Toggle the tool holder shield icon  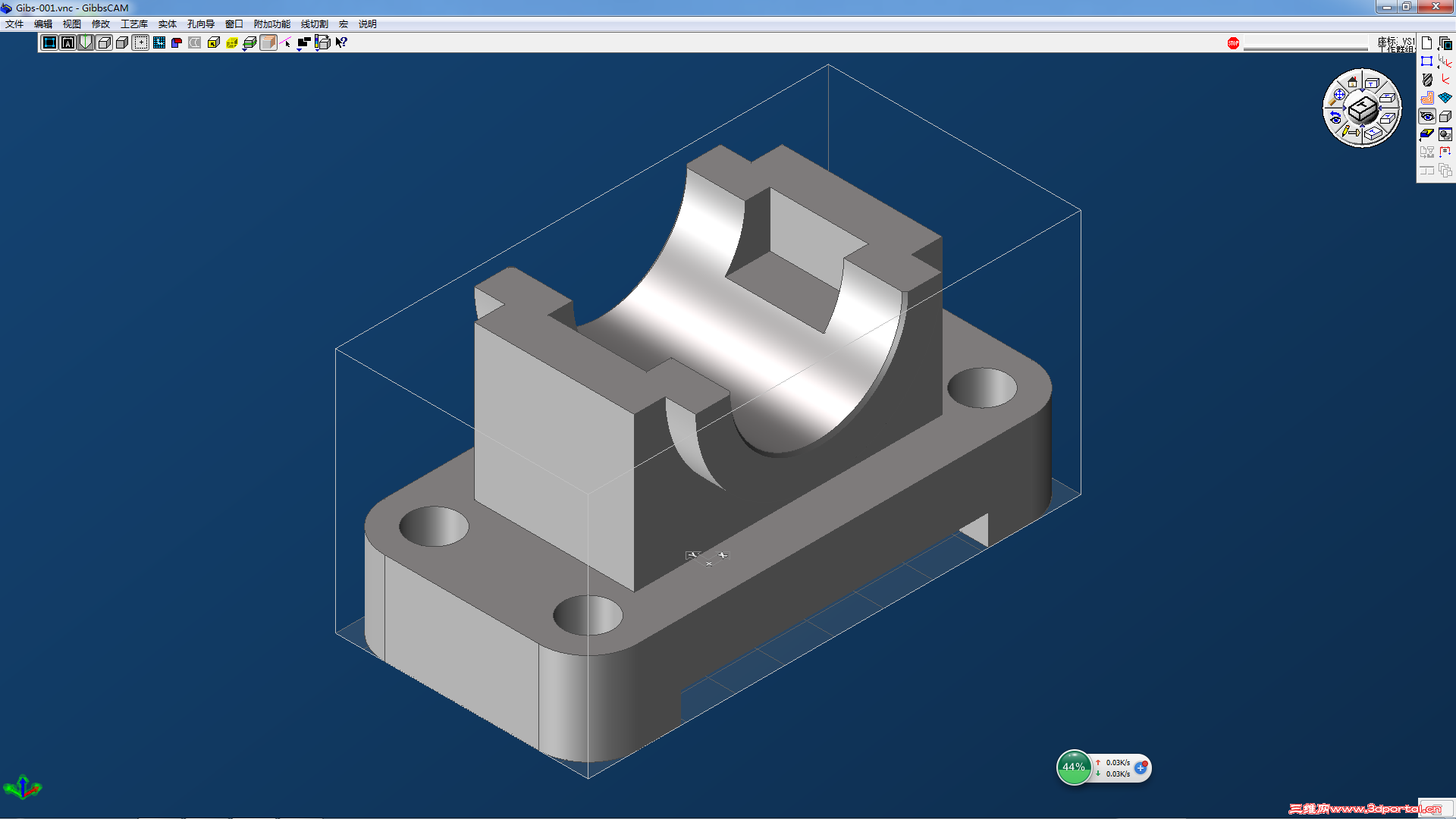click(x=86, y=42)
